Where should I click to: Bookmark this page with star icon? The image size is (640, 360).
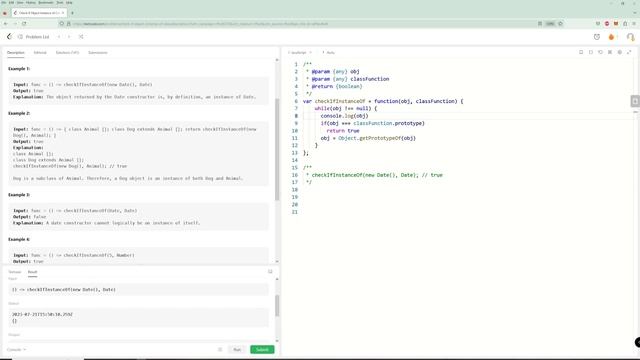pos(560,24)
